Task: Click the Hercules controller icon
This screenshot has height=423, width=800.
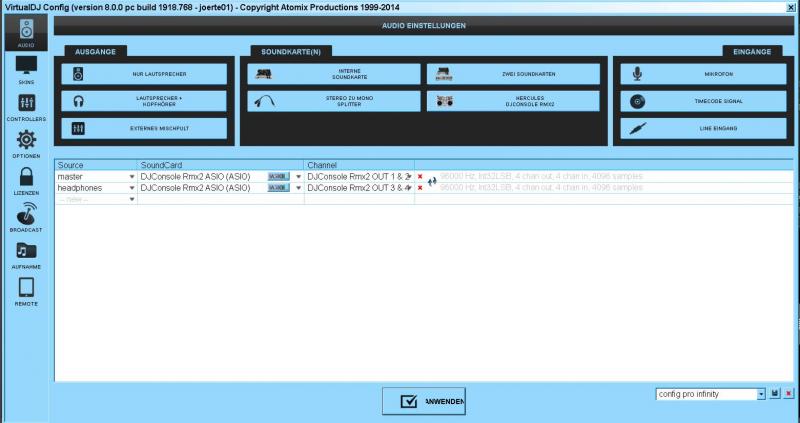Action: click(444, 102)
